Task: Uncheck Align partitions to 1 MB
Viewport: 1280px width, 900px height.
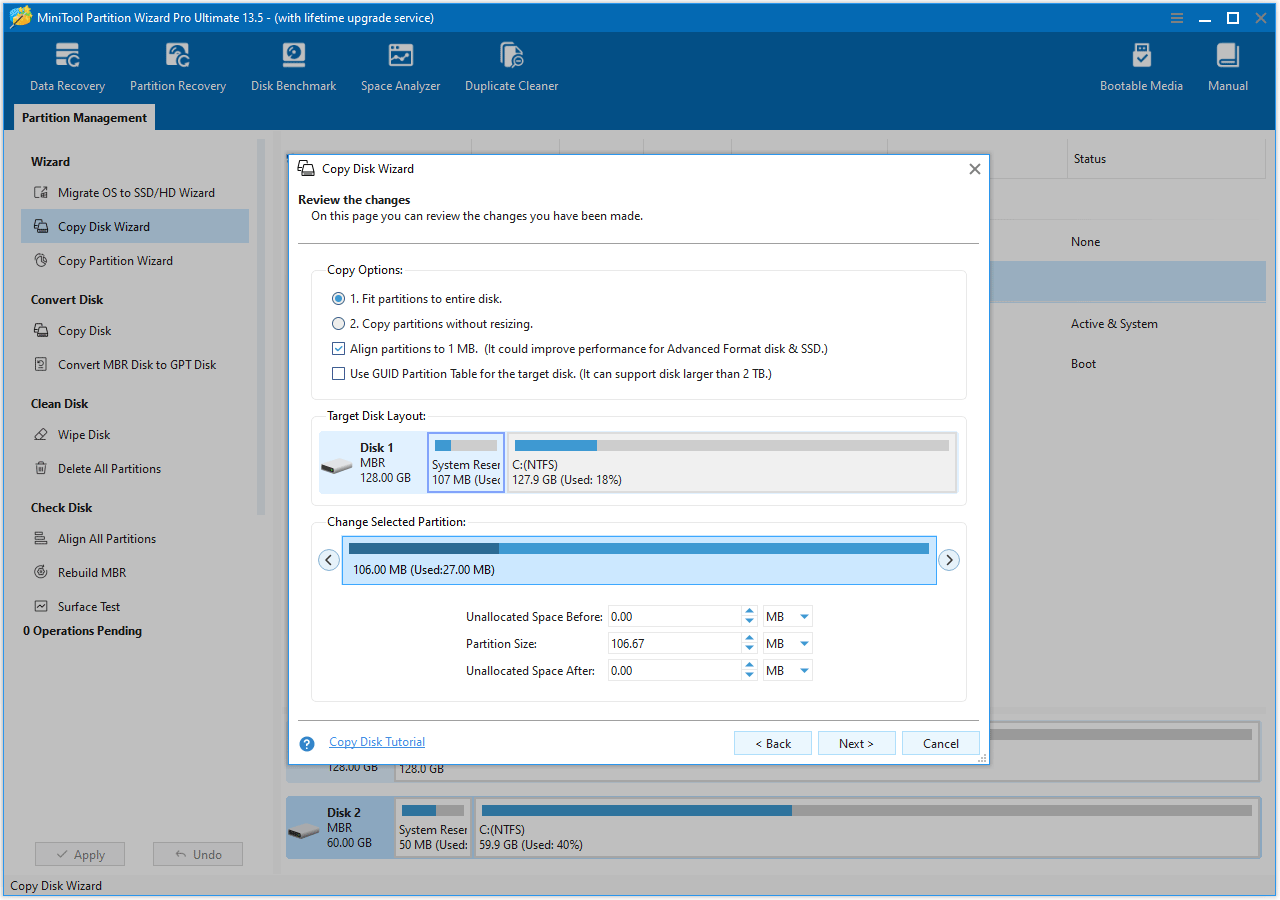Action: click(338, 348)
